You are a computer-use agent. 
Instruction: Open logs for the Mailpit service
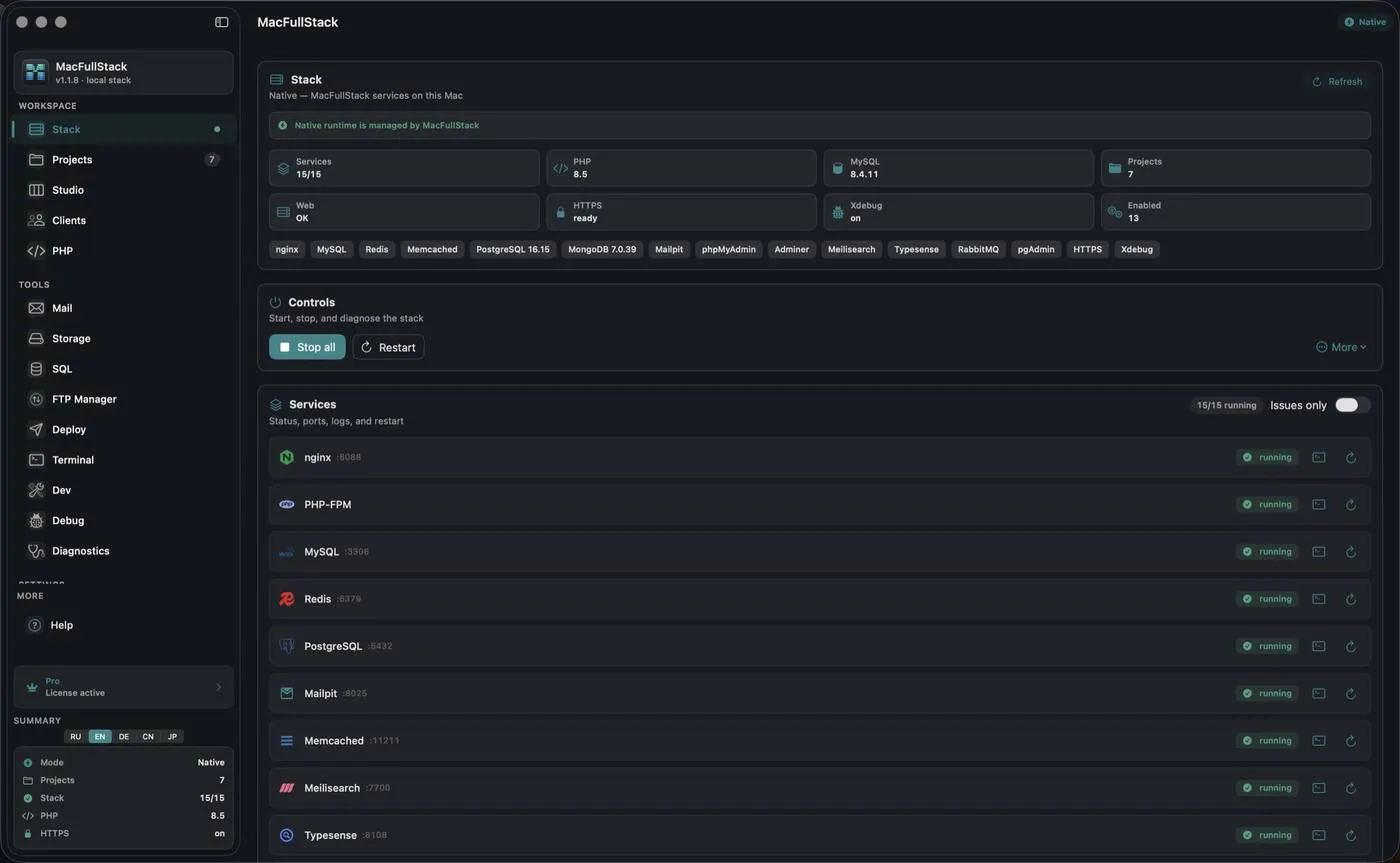[x=1319, y=693]
